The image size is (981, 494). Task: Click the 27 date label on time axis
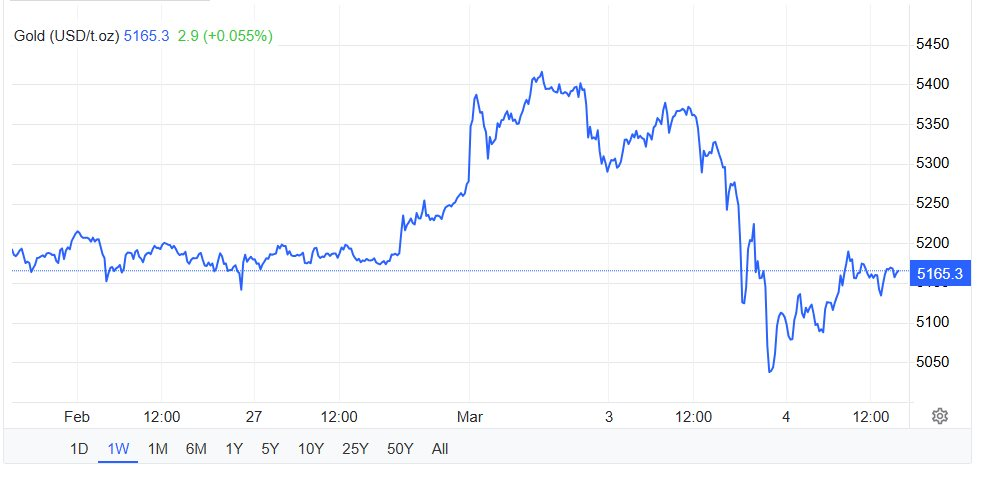253,416
